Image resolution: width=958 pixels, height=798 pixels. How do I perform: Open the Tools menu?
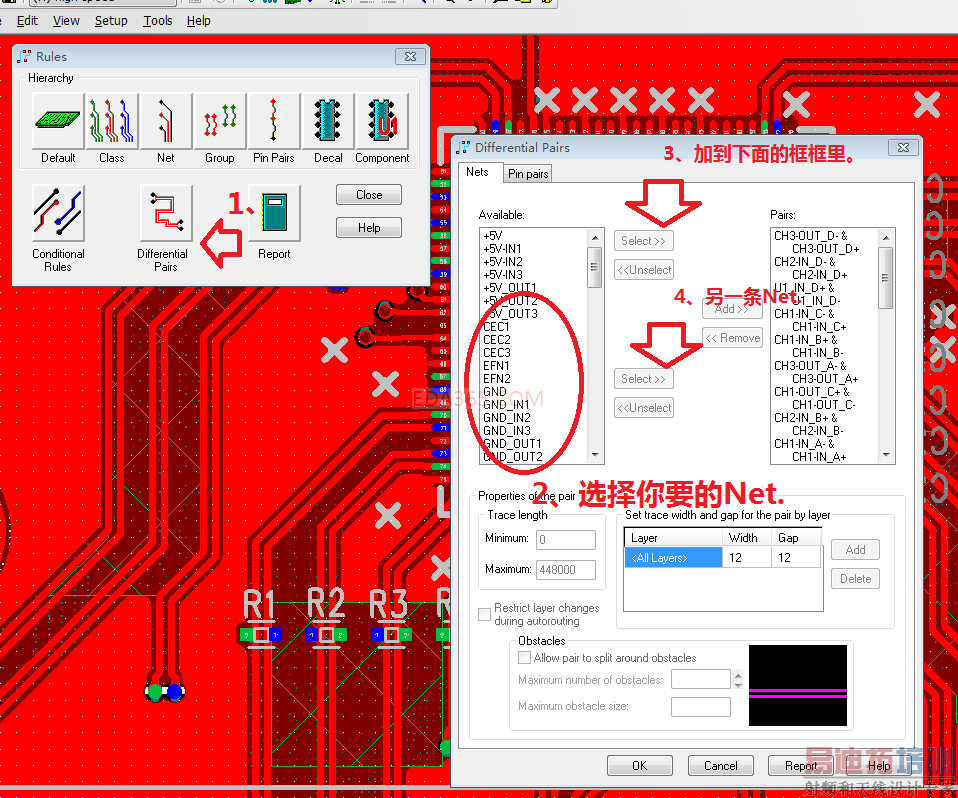pyautogui.click(x=158, y=21)
